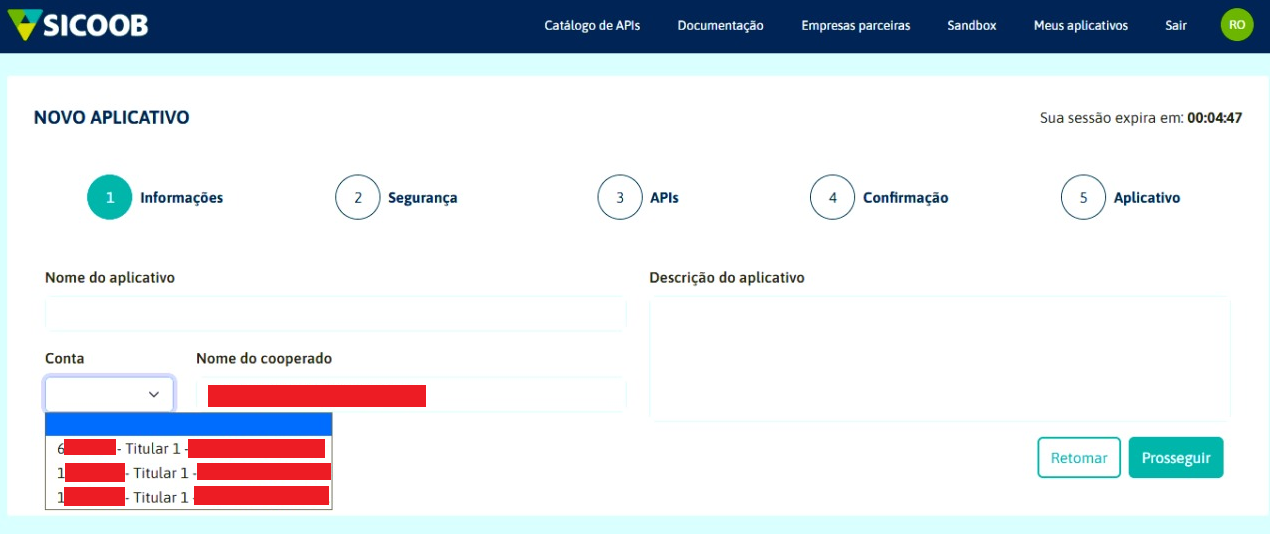This screenshot has width=1270, height=534.
Task: Select step 3 APIs circle
Action: pos(620,198)
